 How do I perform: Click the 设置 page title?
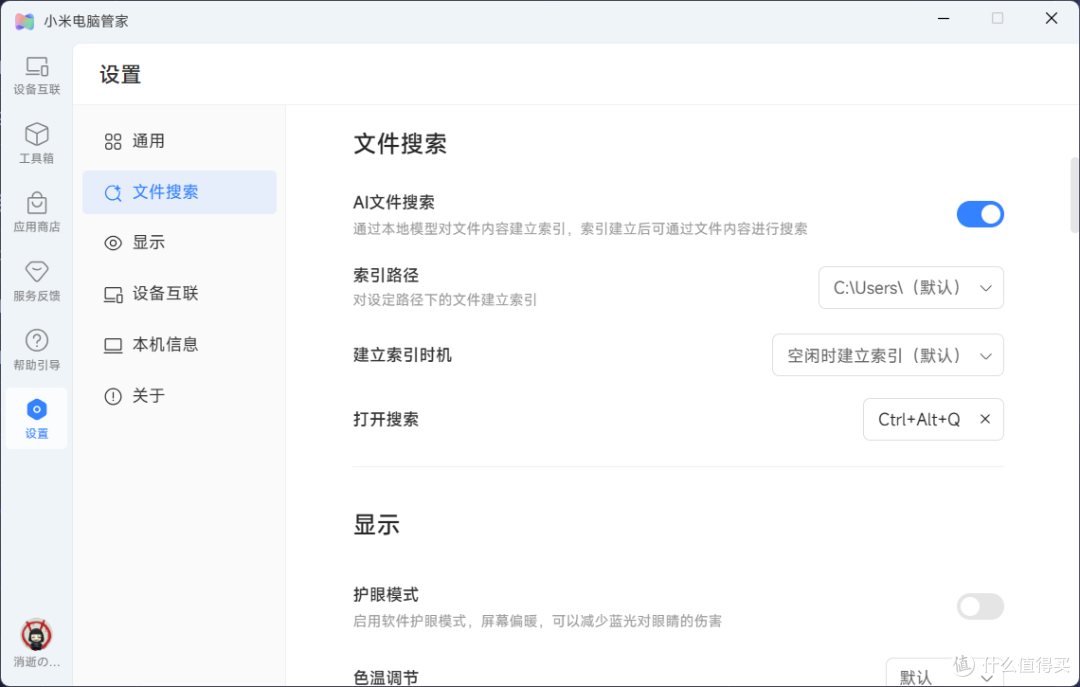coord(121,74)
